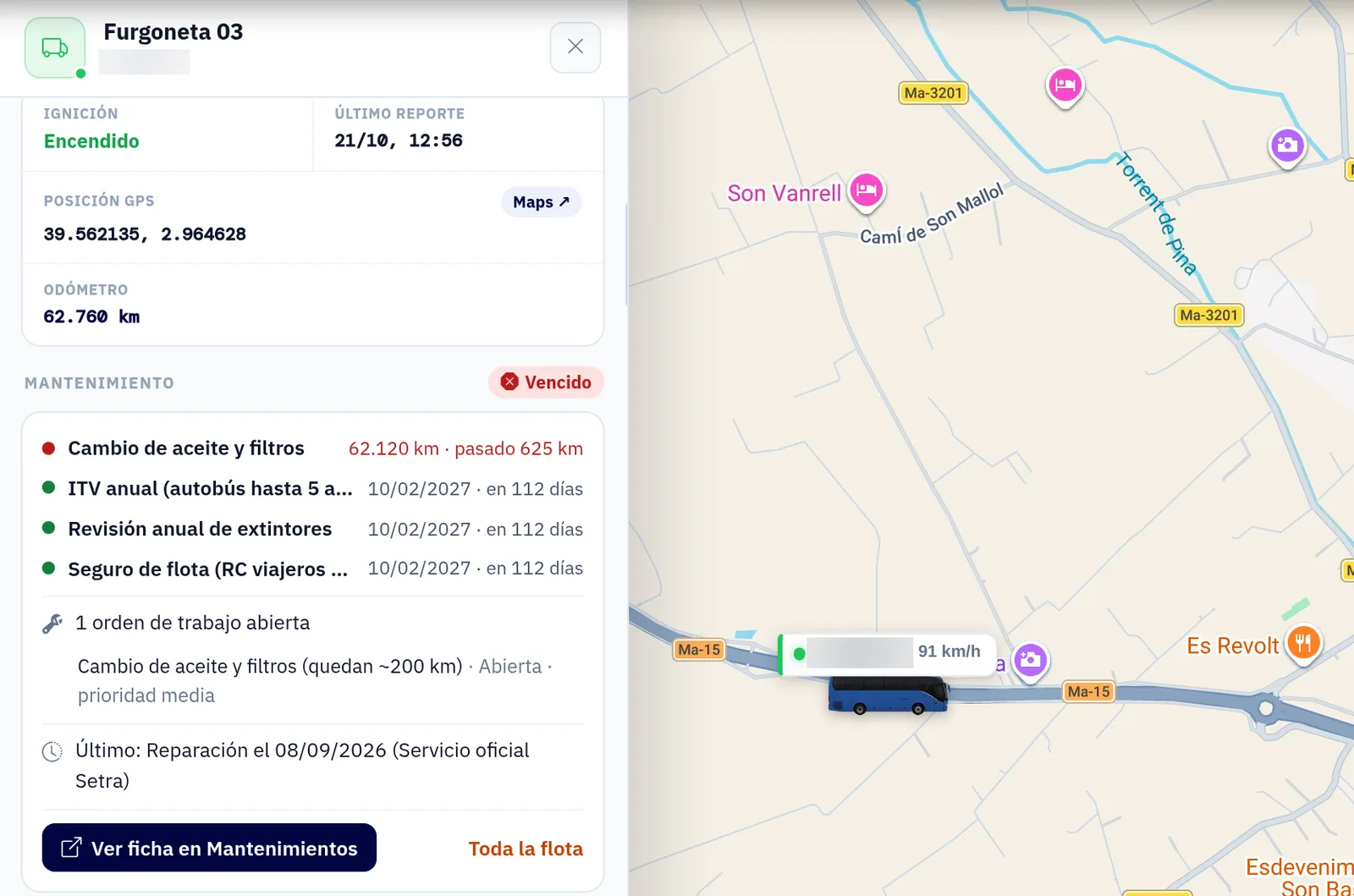Click the purple camera marker near the top edge

(1287, 147)
